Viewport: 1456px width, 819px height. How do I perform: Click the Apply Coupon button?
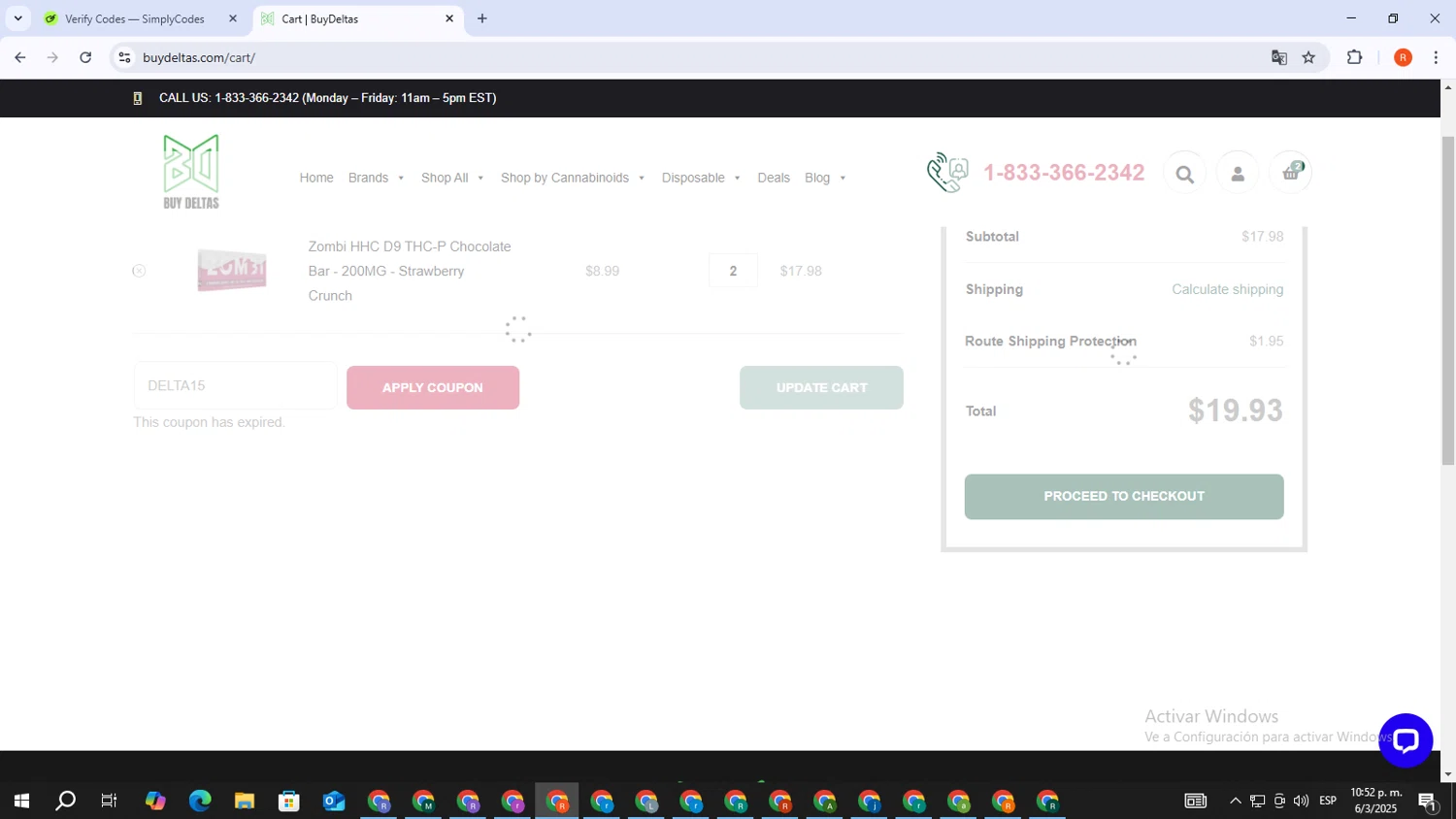pos(433,387)
